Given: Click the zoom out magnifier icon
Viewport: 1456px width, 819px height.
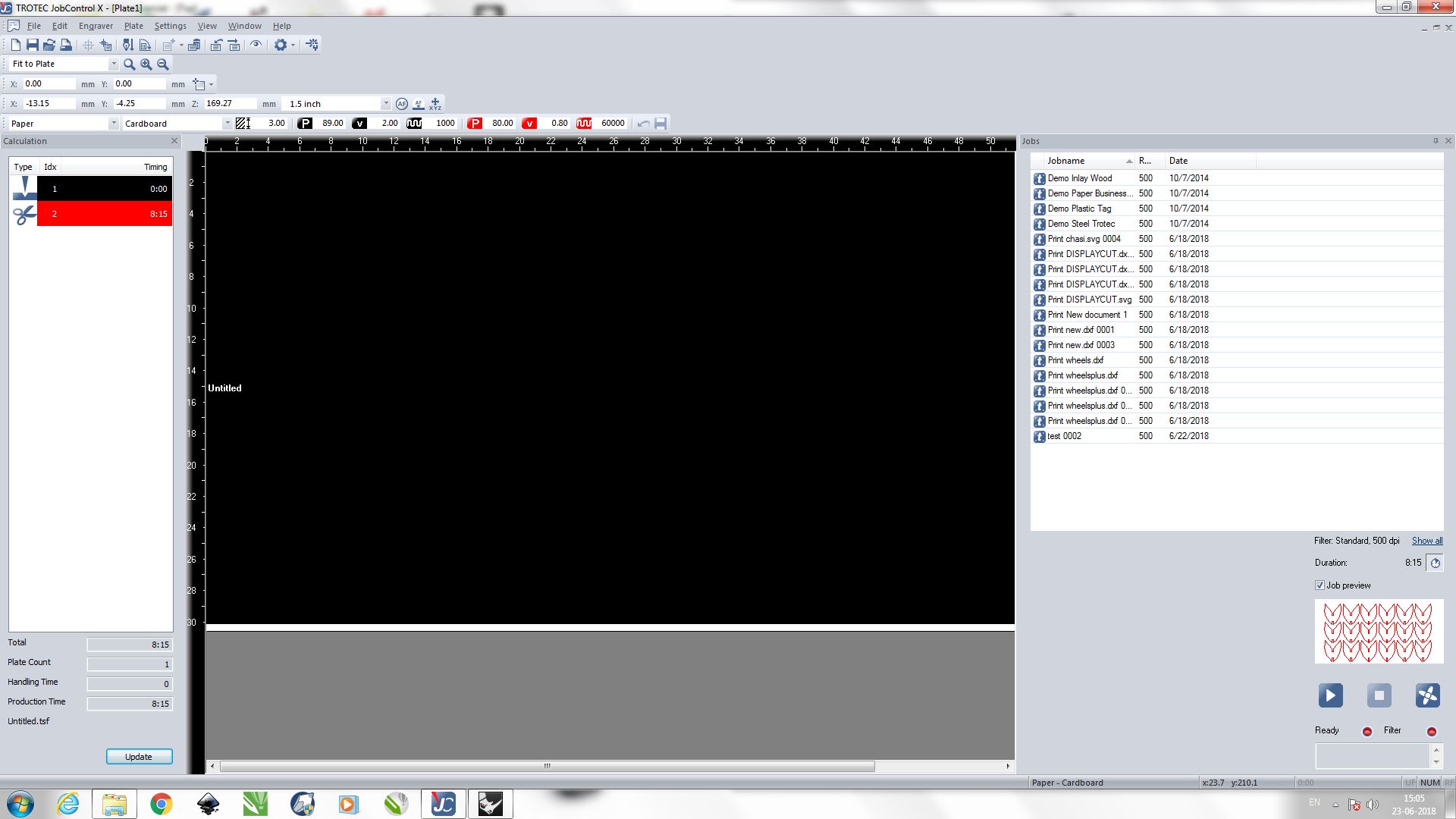Looking at the screenshot, I should tap(162, 64).
